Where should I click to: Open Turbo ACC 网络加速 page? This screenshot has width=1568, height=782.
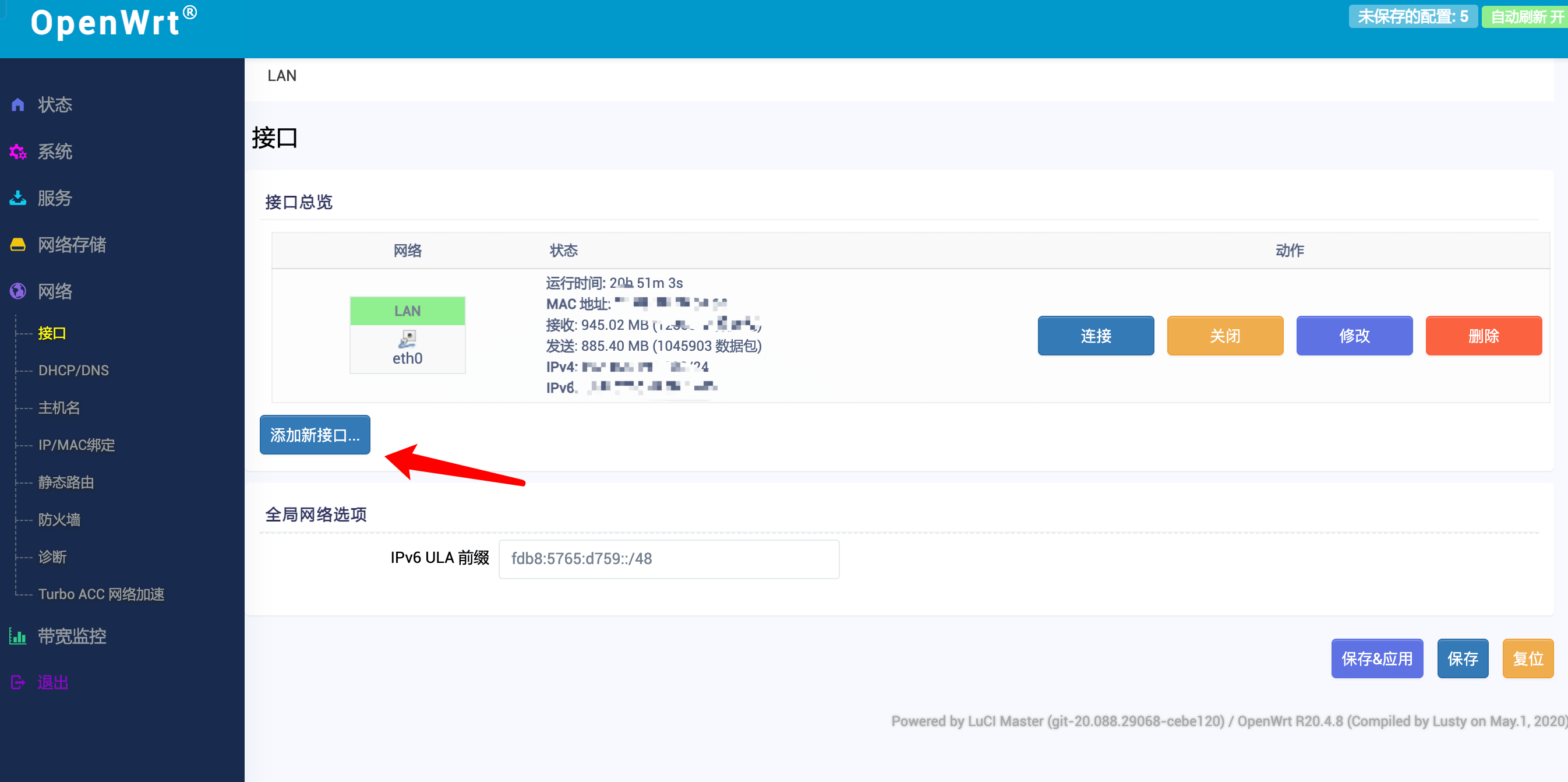(101, 594)
